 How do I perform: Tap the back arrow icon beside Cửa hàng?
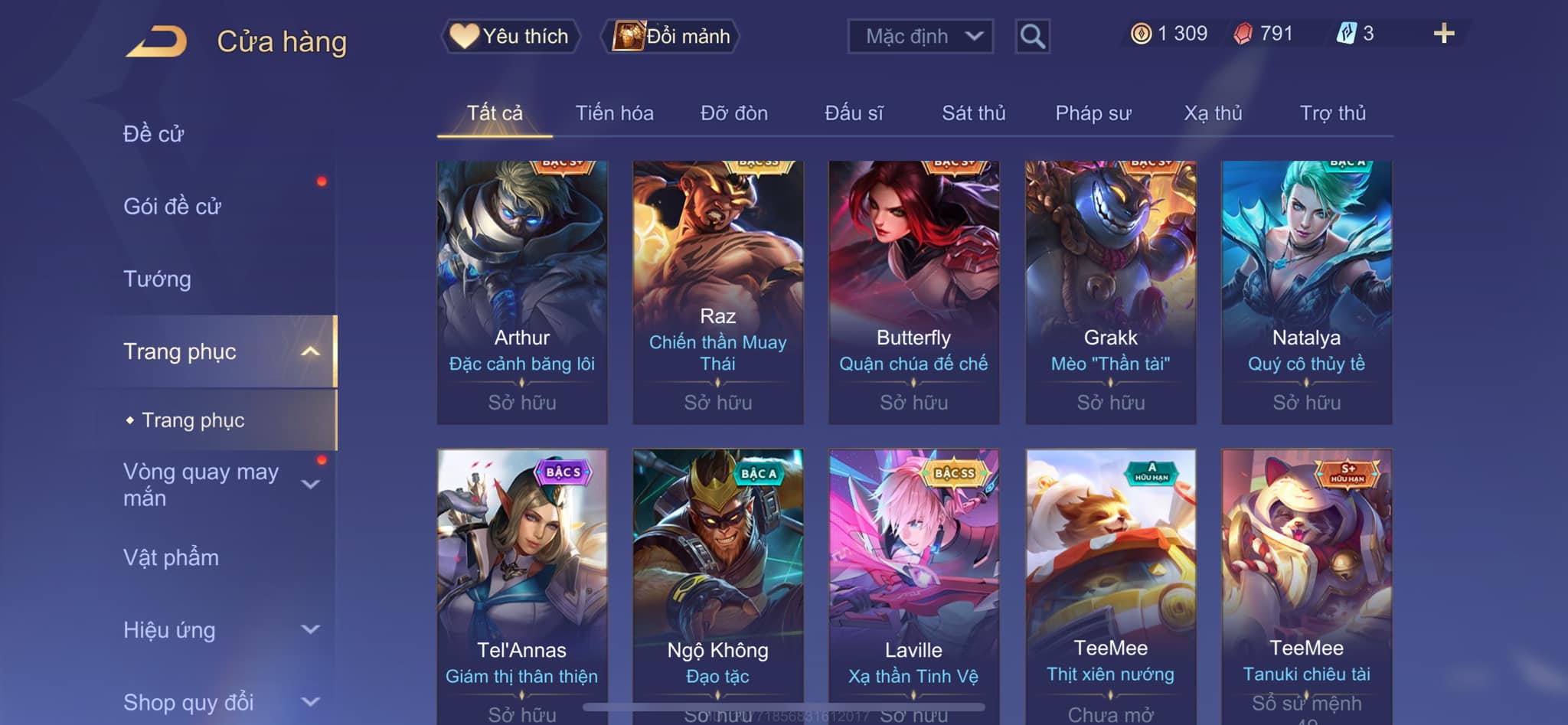(157, 41)
